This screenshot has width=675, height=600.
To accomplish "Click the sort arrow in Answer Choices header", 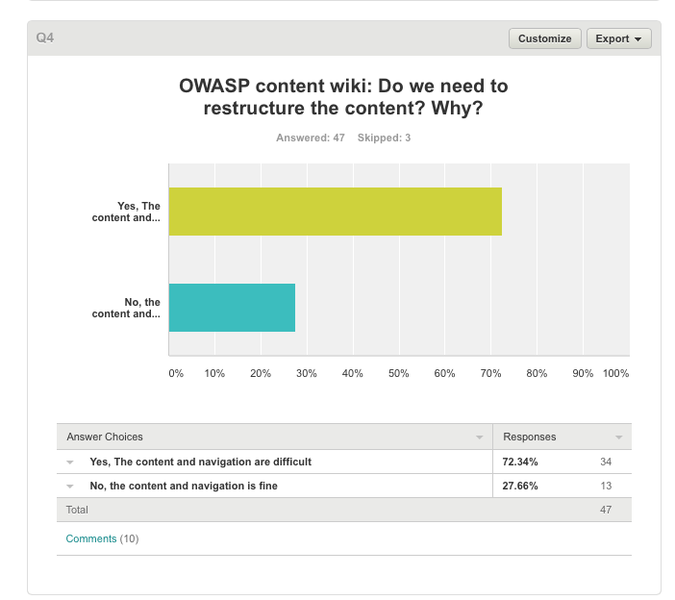I will (479, 437).
